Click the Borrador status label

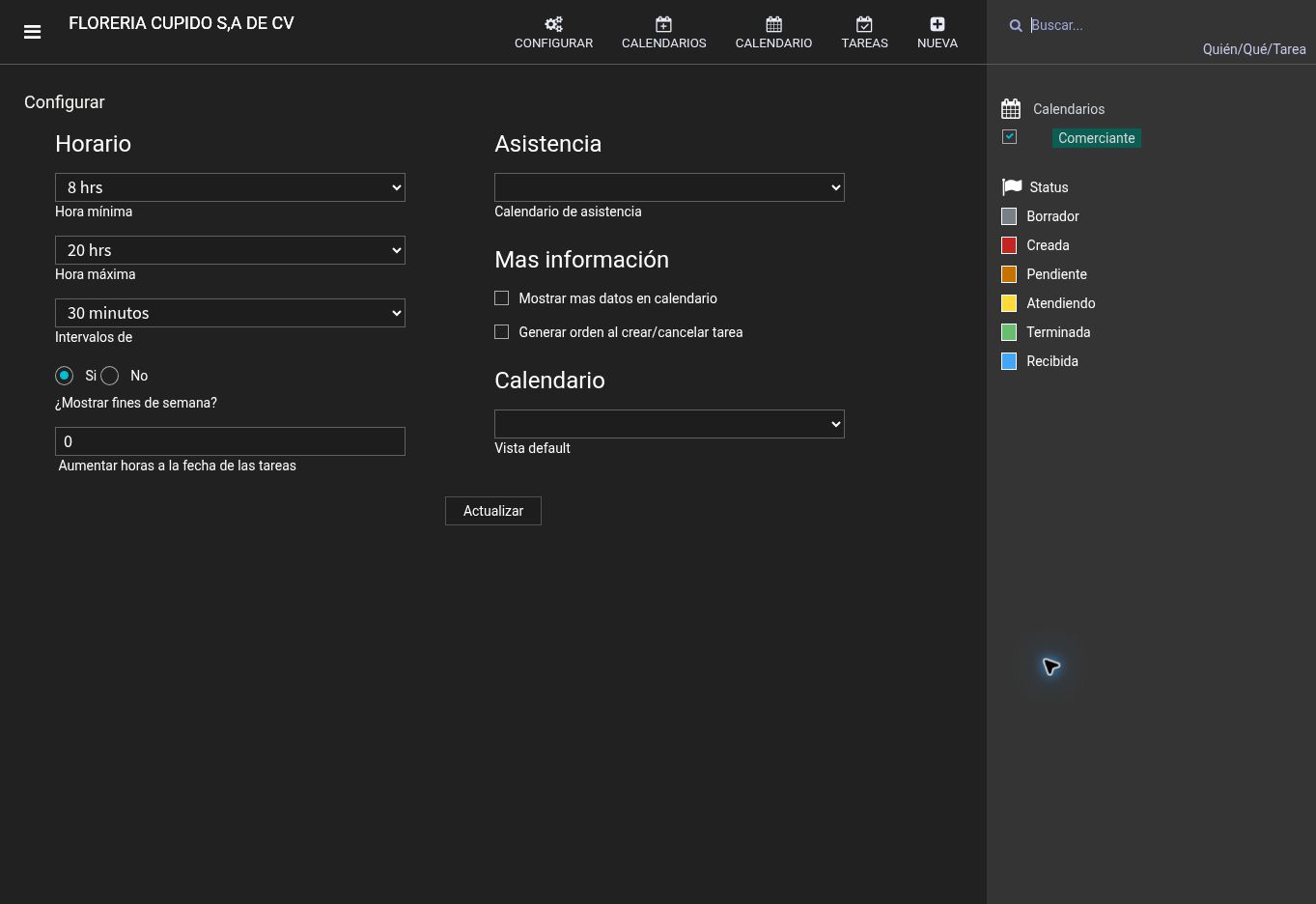(1052, 216)
